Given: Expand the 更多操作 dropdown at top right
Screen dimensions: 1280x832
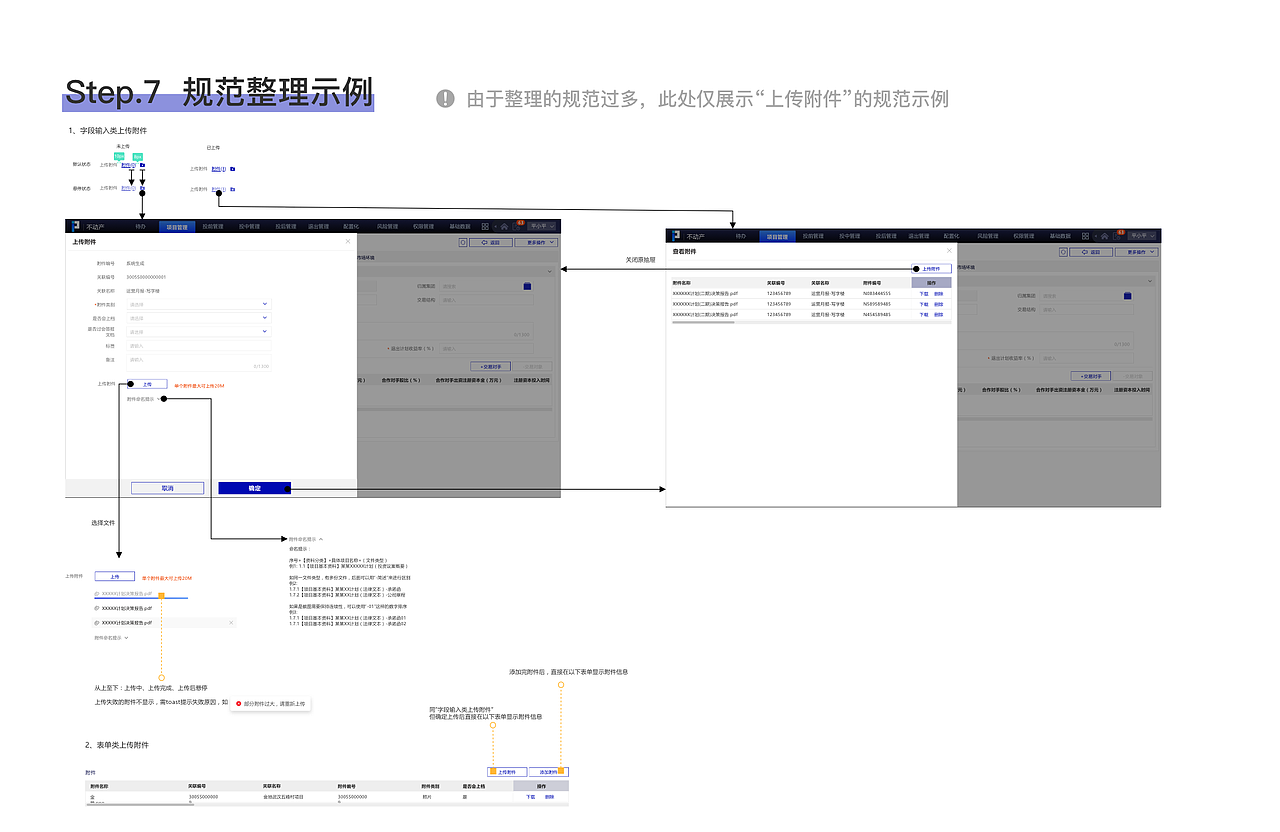Looking at the screenshot, I should point(535,240).
